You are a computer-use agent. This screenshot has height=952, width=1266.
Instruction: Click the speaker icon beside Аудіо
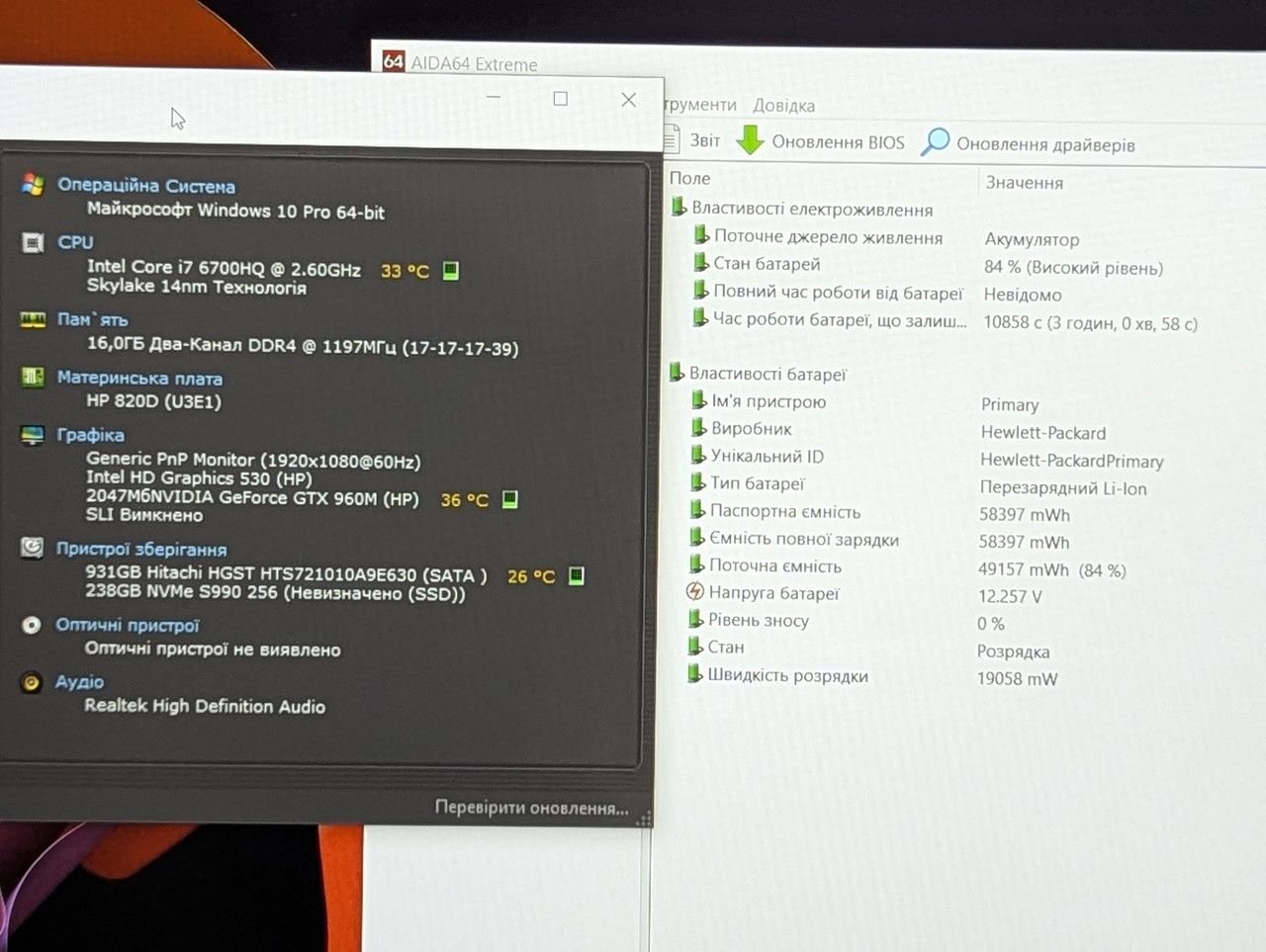pyautogui.click(x=32, y=682)
